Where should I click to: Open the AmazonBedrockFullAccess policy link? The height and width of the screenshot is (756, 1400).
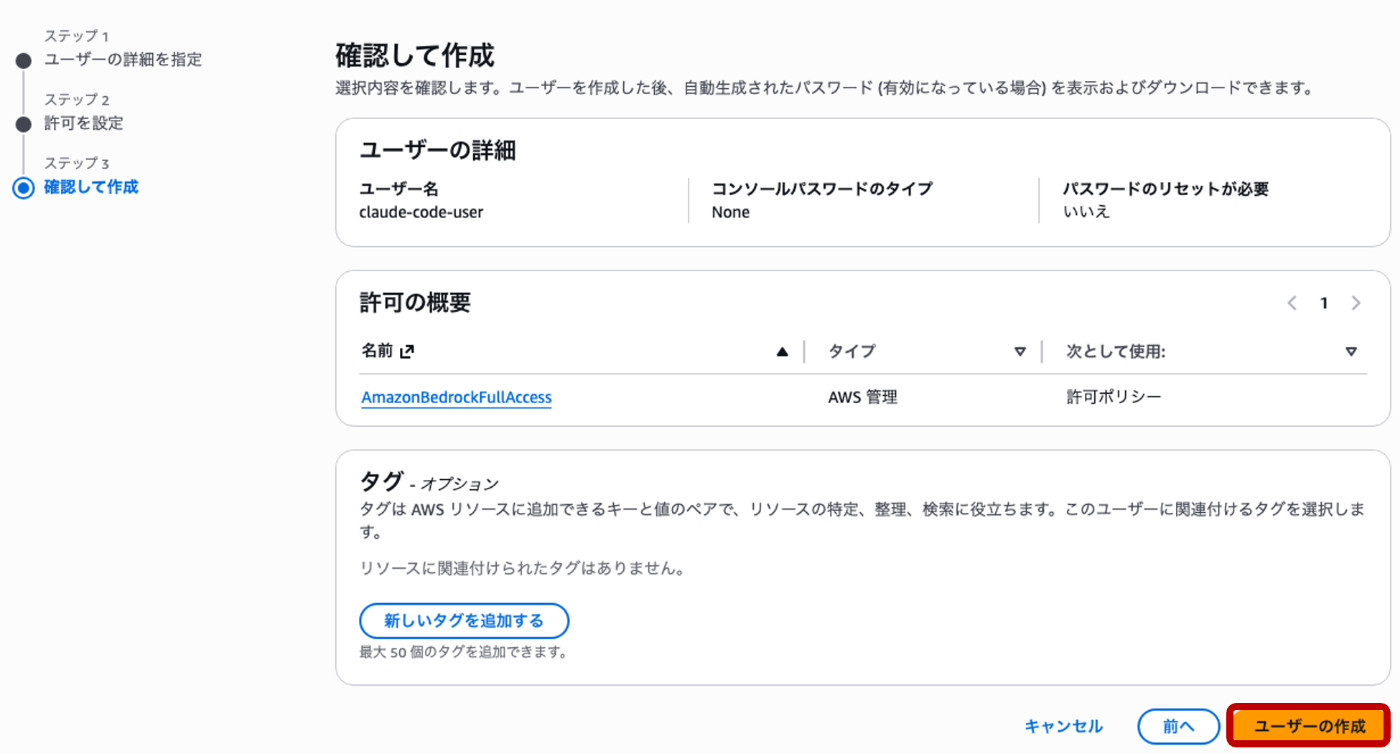pos(456,398)
